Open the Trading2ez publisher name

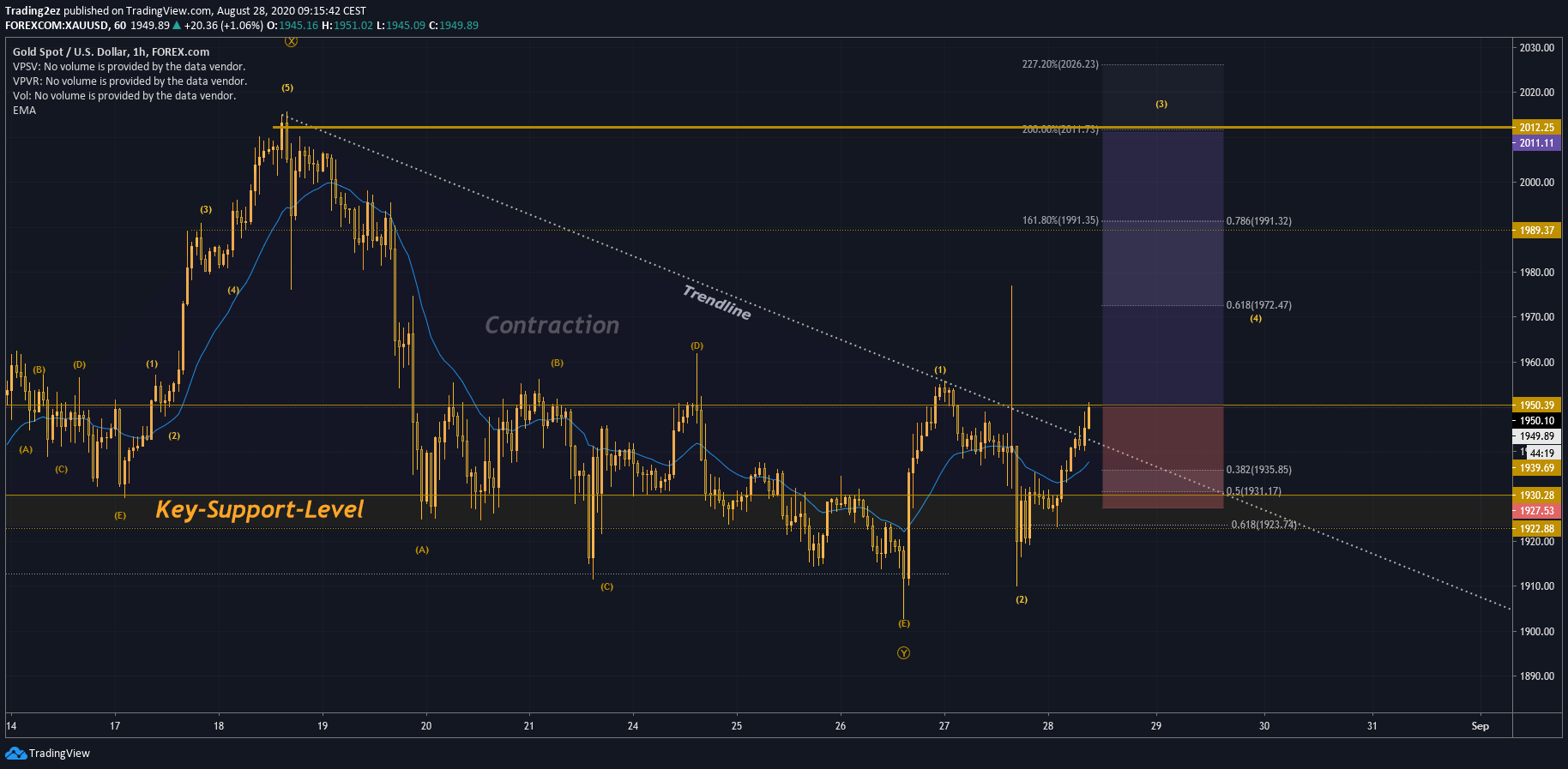[x=33, y=11]
